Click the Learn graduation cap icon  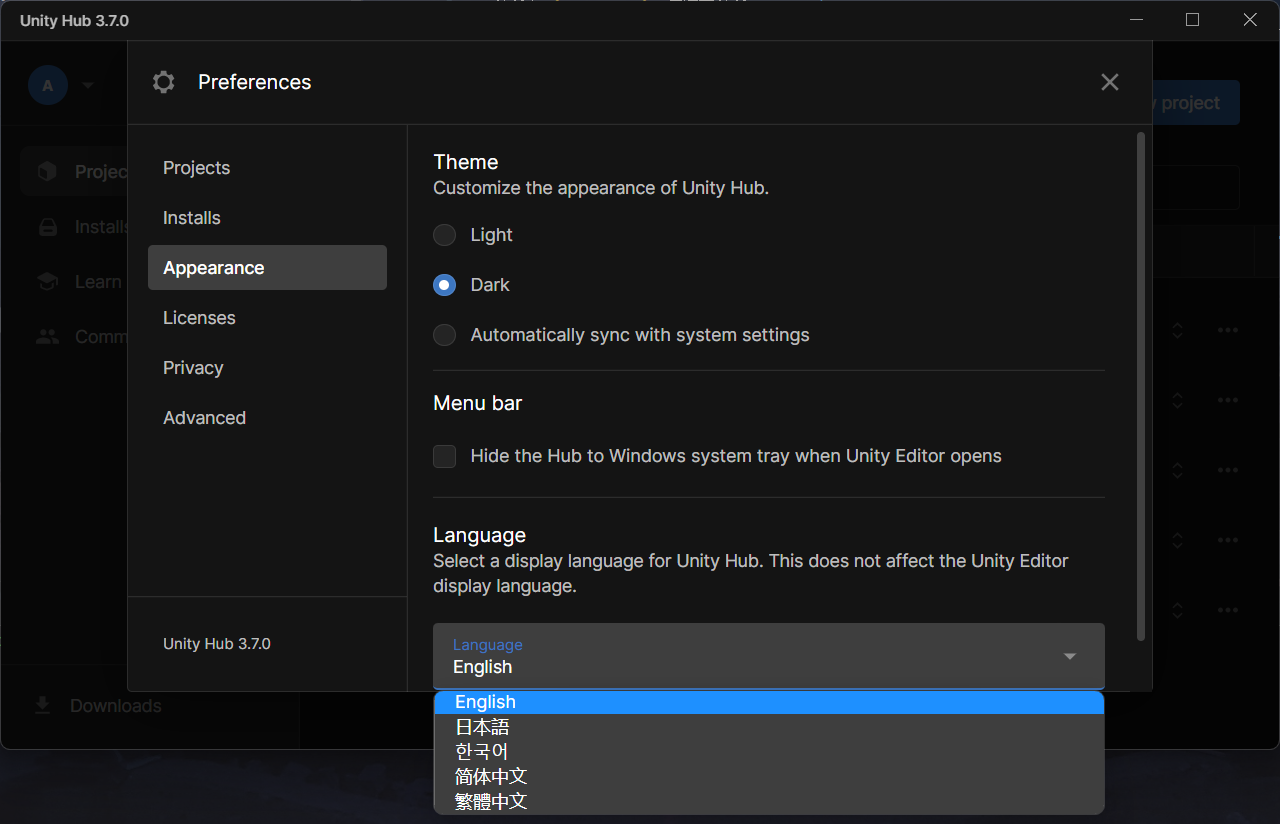(47, 282)
